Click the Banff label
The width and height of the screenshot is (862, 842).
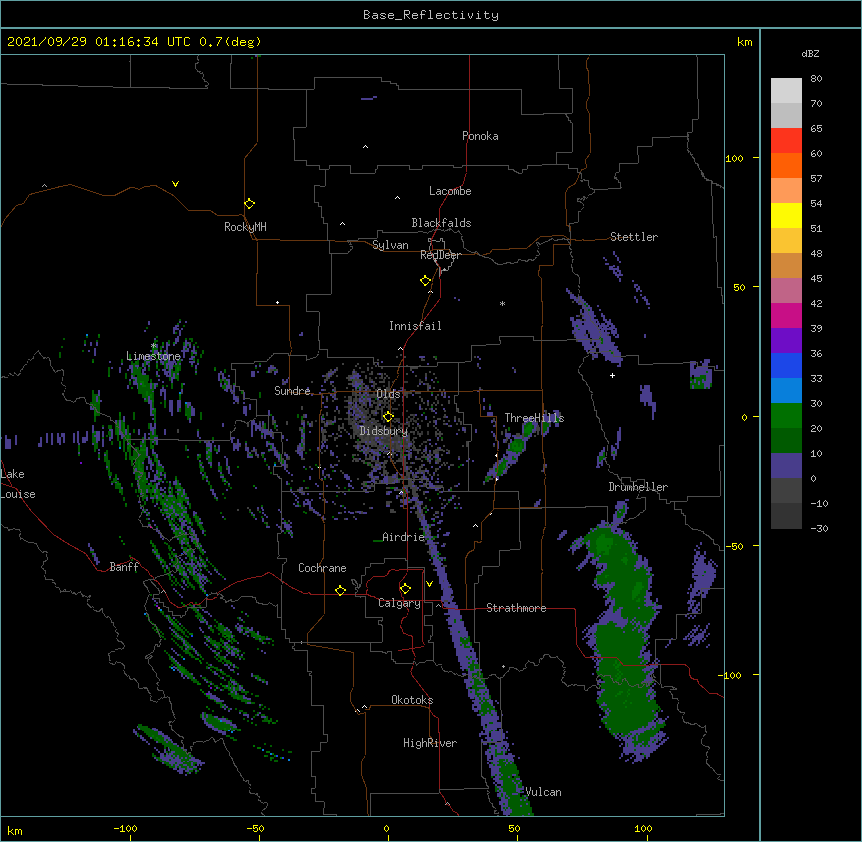(124, 567)
